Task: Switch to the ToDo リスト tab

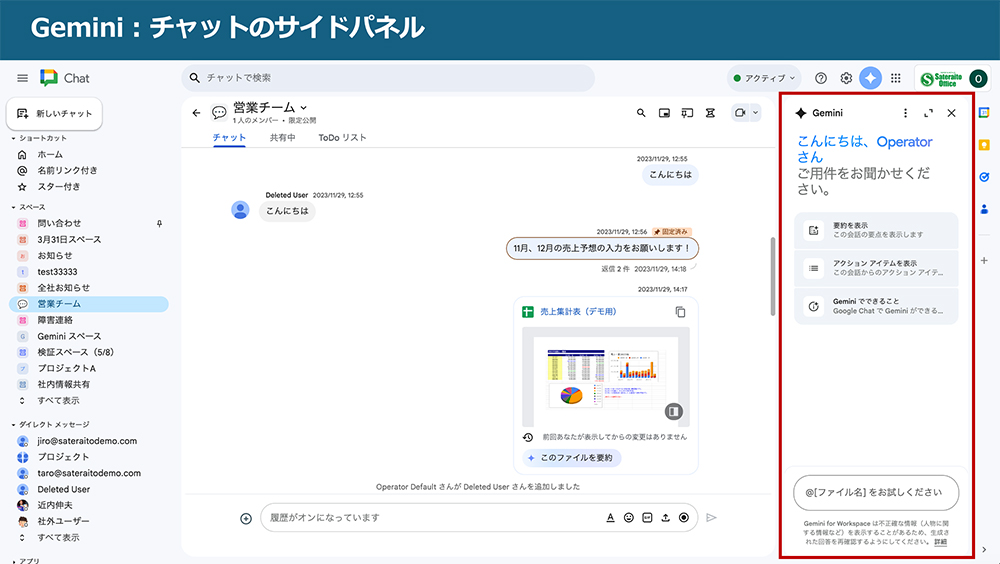Action: [x=342, y=138]
